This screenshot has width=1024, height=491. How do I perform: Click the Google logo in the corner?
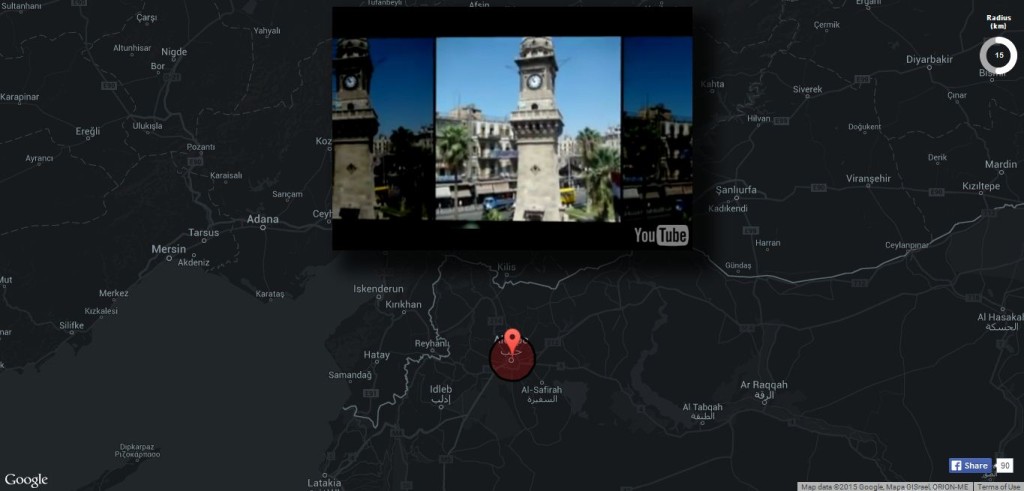25,480
